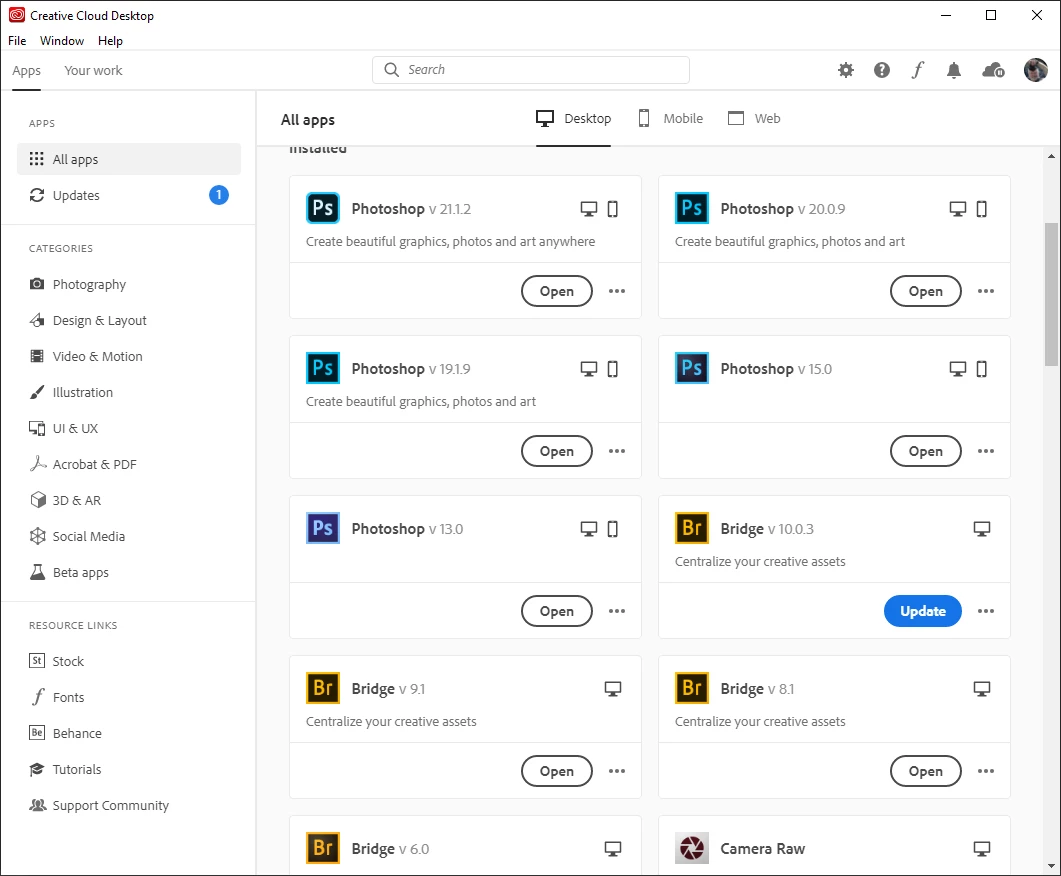Open more options for Bridge v 9.1
Viewport: 1061px width, 876px height.
616,771
